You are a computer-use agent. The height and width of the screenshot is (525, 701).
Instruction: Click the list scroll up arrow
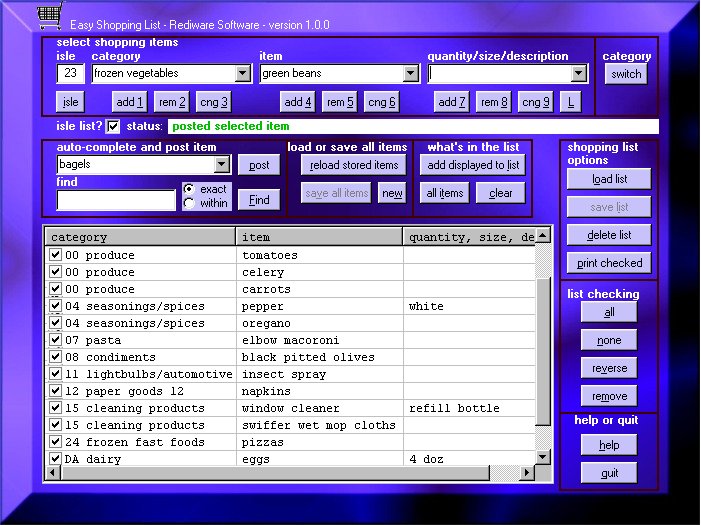[x=543, y=235]
